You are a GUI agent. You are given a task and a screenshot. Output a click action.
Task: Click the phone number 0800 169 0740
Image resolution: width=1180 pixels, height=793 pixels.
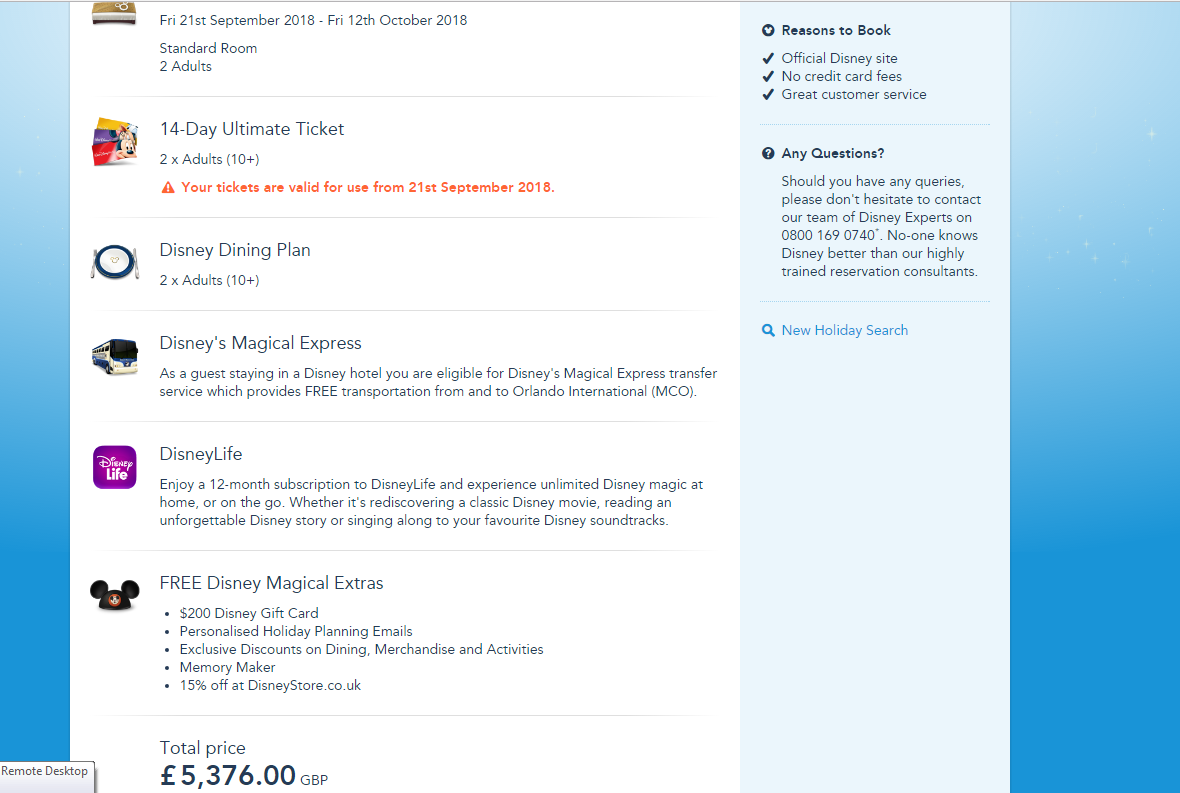click(829, 235)
